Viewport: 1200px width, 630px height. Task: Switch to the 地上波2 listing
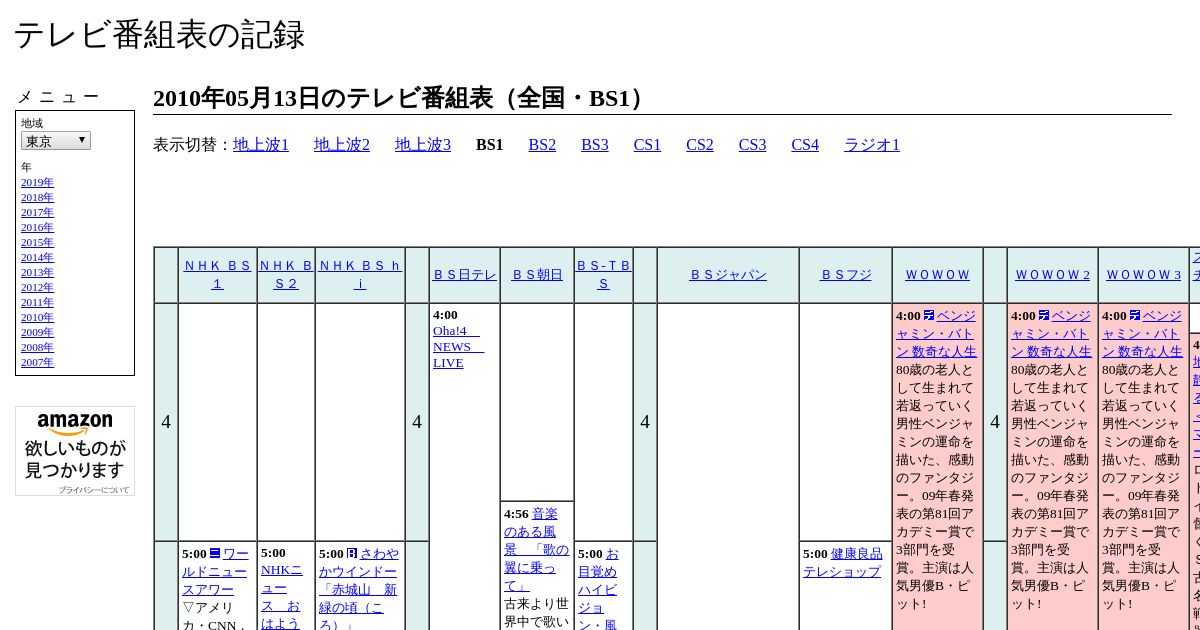coord(342,145)
